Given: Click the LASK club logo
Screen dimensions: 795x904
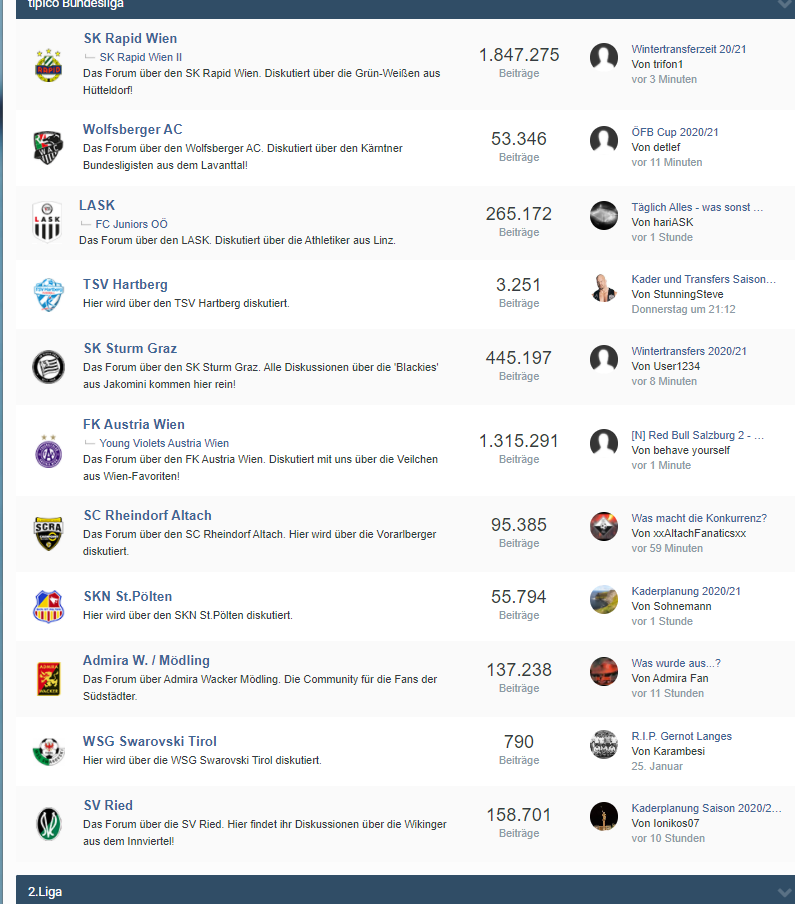Looking at the screenshot, I should 47,223.
